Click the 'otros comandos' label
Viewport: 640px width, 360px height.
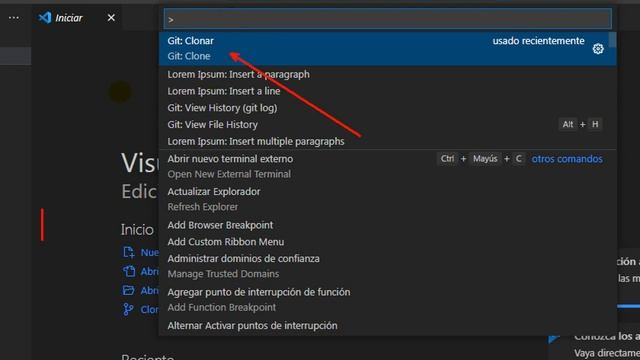point(567,159)
